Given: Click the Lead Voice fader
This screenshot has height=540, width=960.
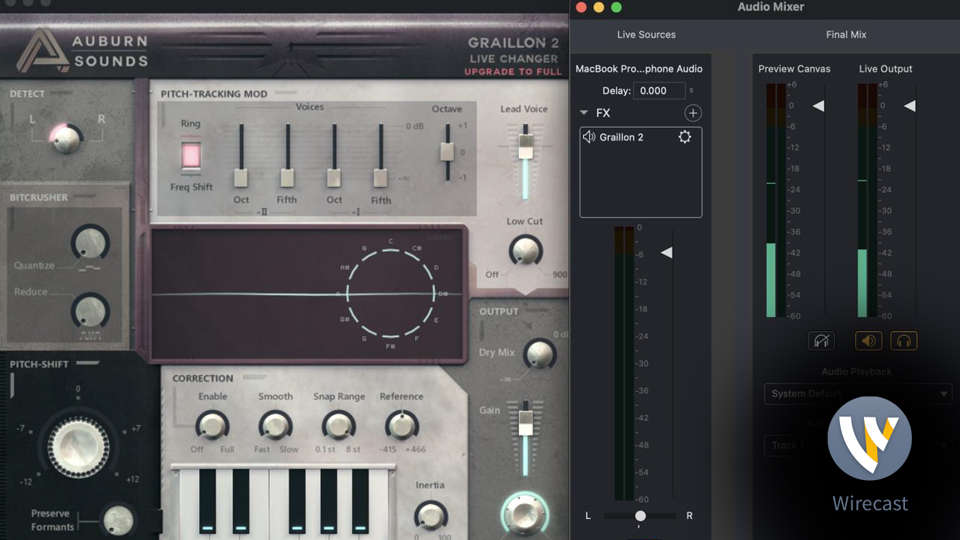Looking at the screenshot, I should [525, 147].
